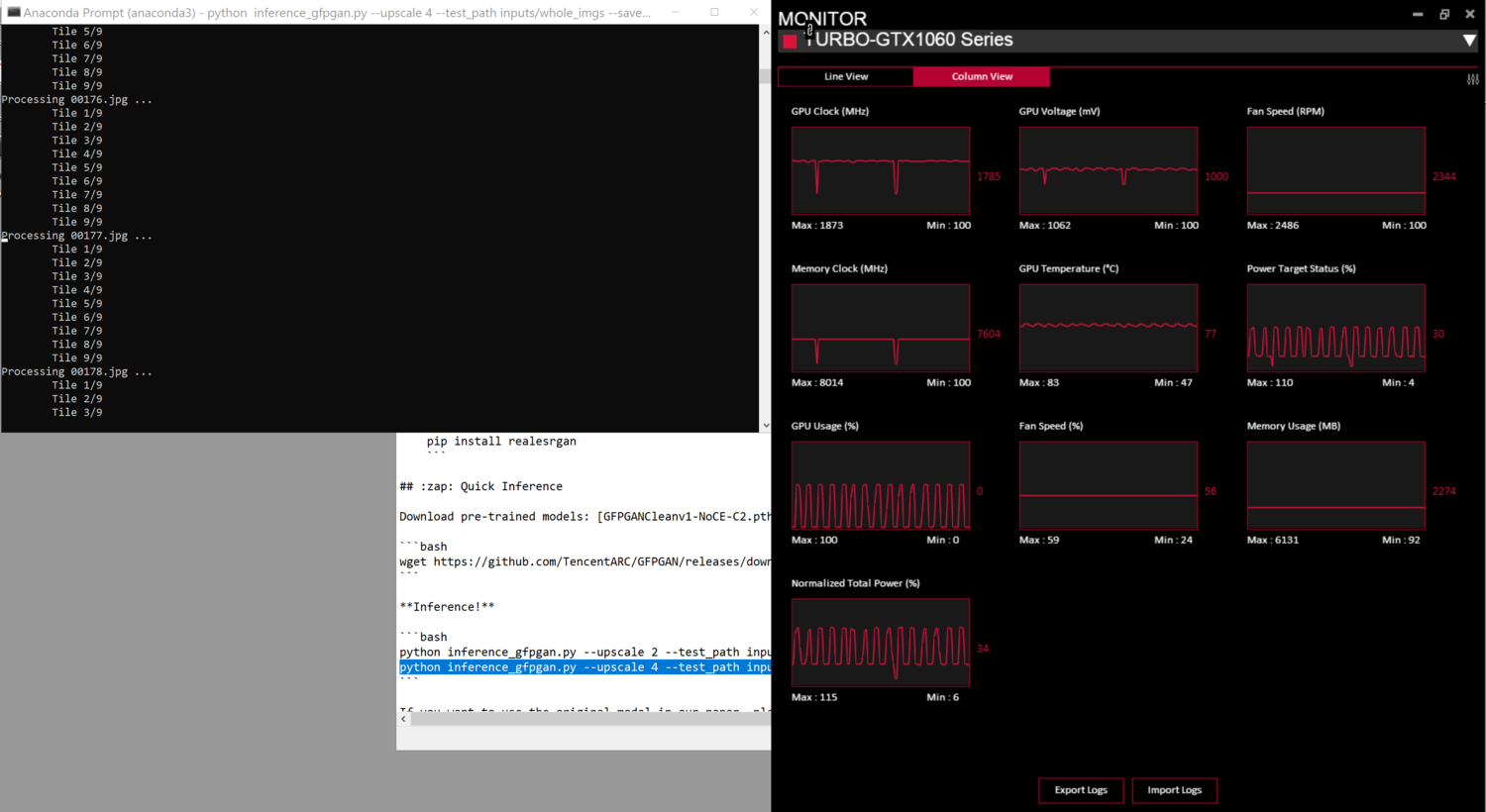Viewport: 1486px width, 812px height.
Task: Click the GPU Usage (%) graph
Action: pos(881,485)
